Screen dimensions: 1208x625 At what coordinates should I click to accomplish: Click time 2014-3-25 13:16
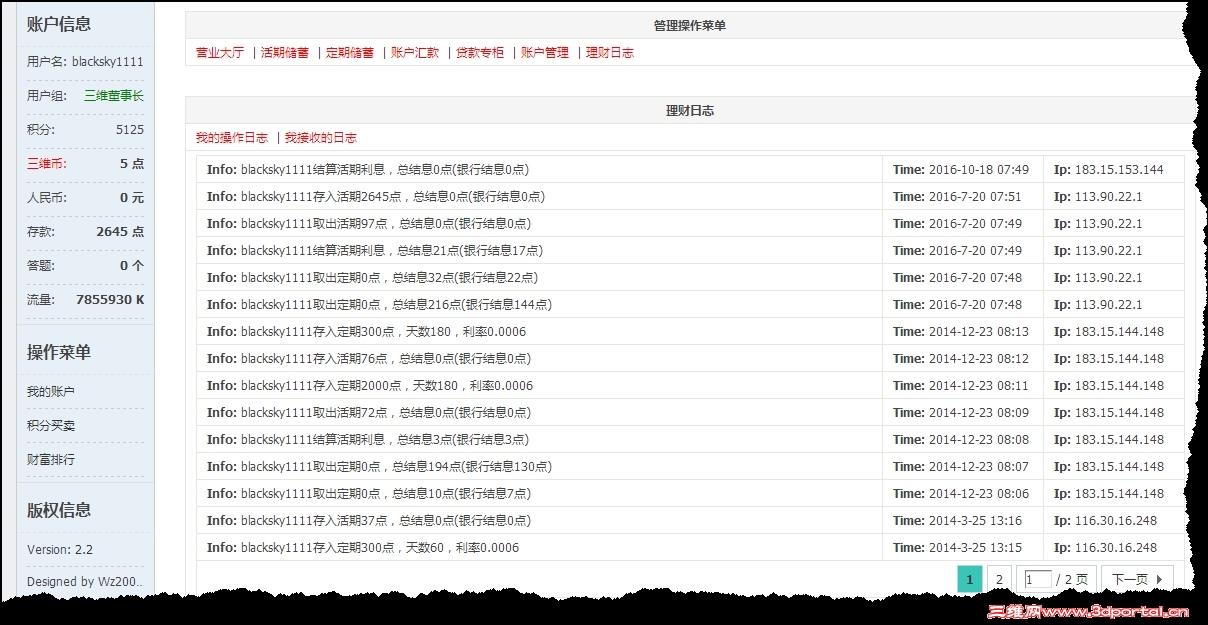(x=975, y=521)
